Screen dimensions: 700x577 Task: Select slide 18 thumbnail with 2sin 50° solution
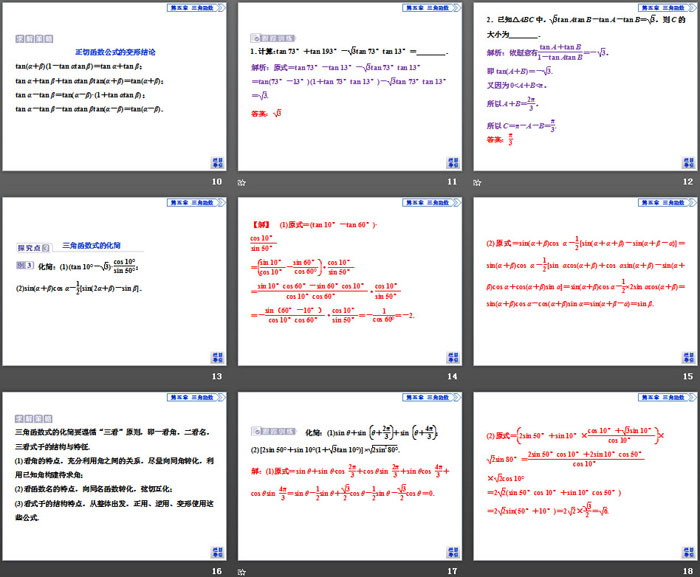[586, 476]
